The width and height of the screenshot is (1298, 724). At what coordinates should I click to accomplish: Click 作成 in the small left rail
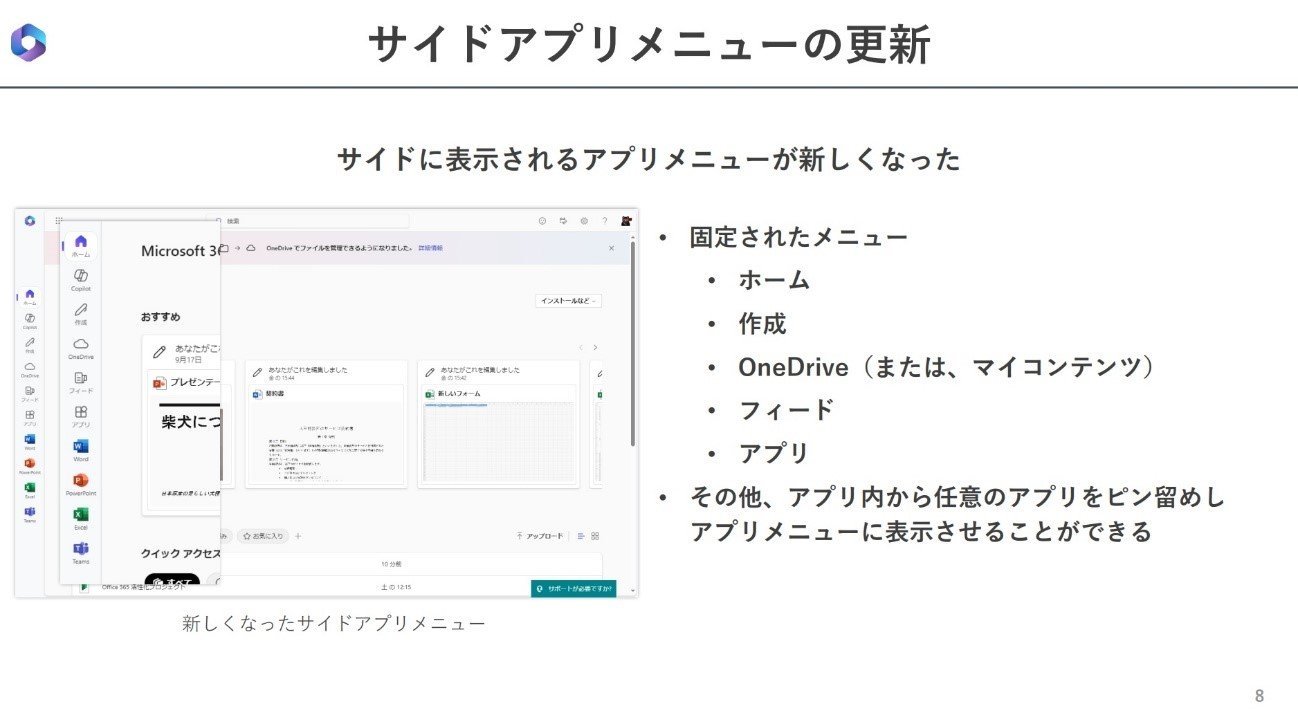[30, 344]
